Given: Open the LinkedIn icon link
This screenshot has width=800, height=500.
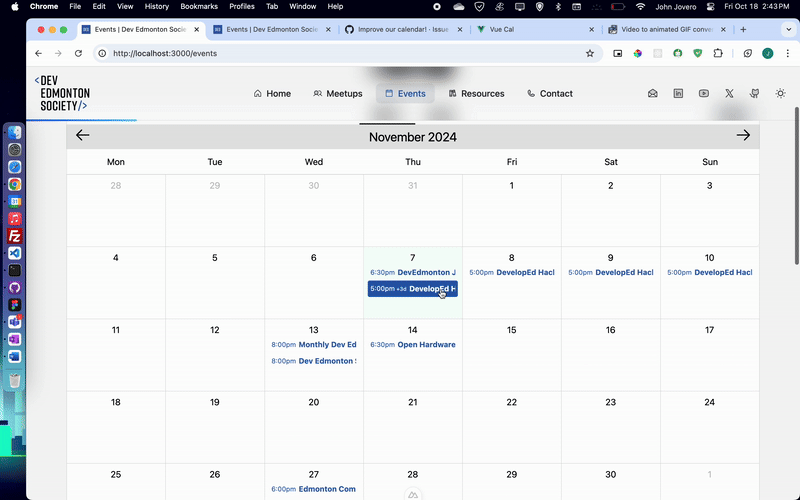Looking at the screenshot, I should pos(678,94).
